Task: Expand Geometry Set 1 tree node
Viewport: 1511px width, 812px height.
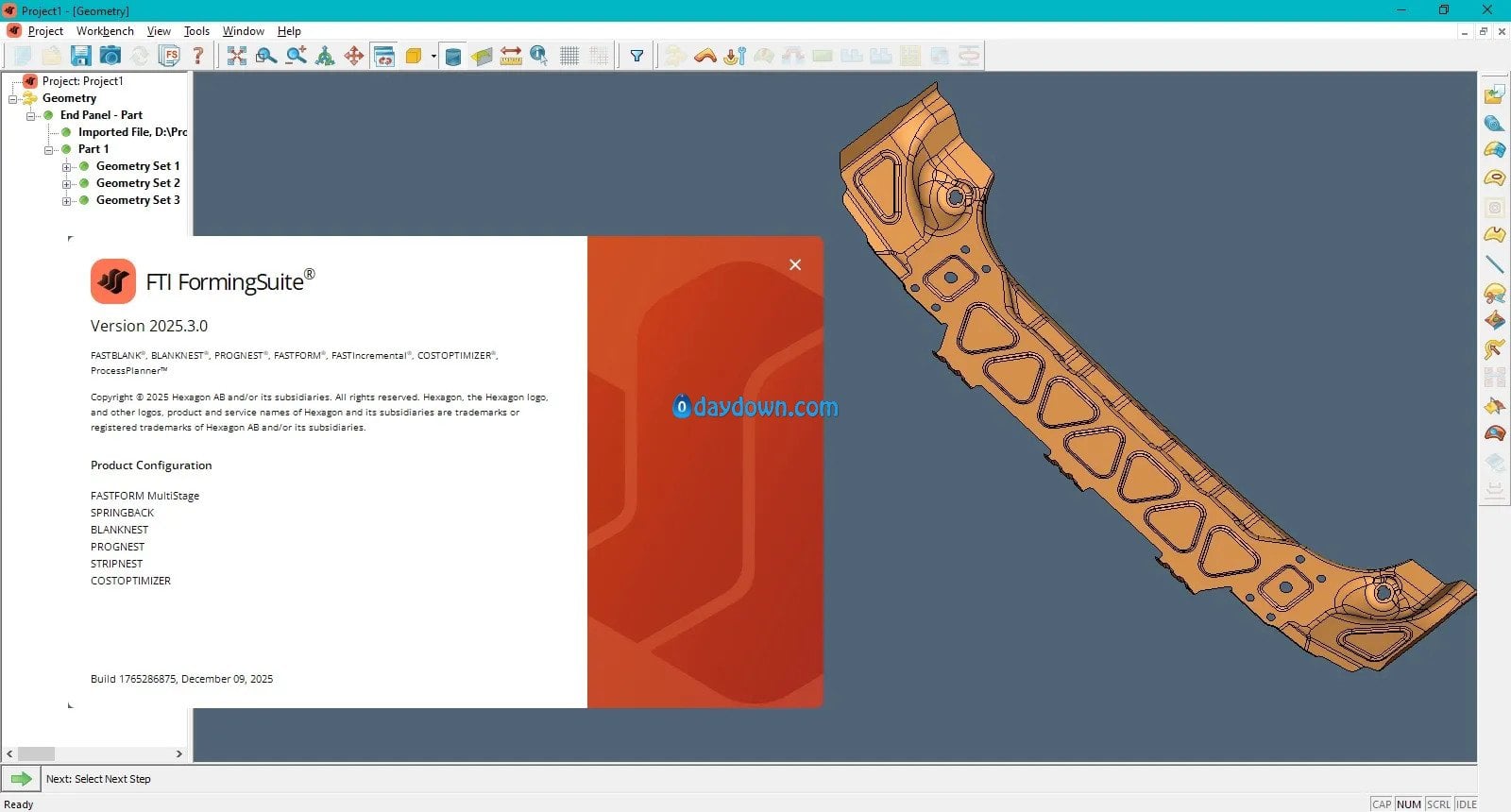Action: pos(67,167)
